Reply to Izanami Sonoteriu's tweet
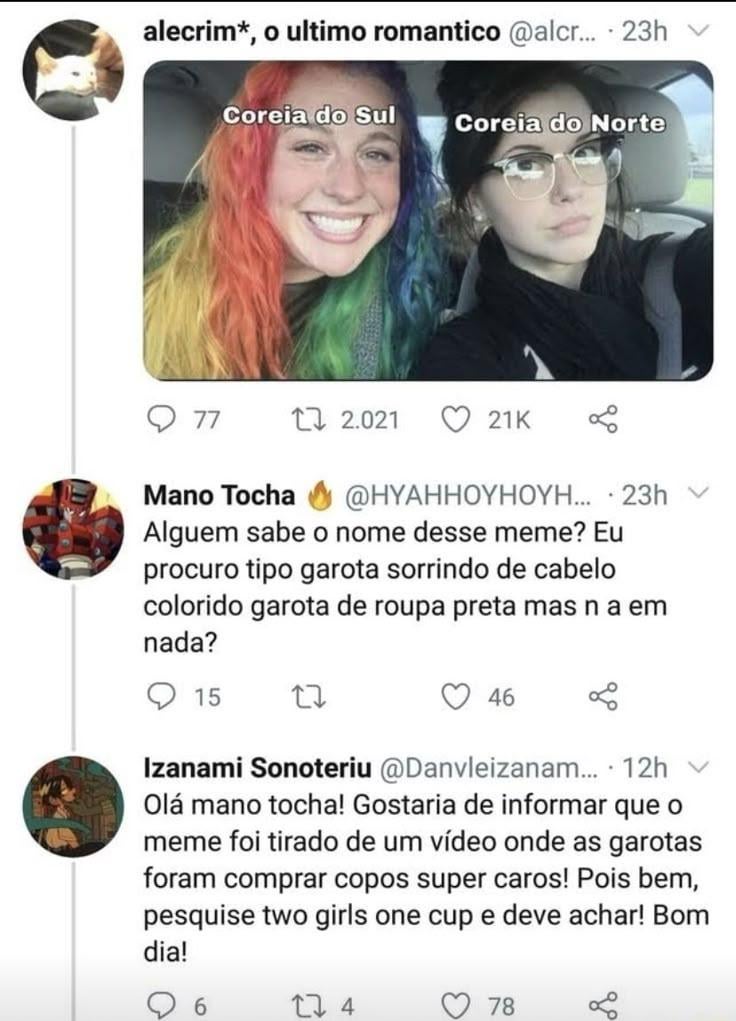The width and height of the screenshot is (736, 1021). [158, 1005]
